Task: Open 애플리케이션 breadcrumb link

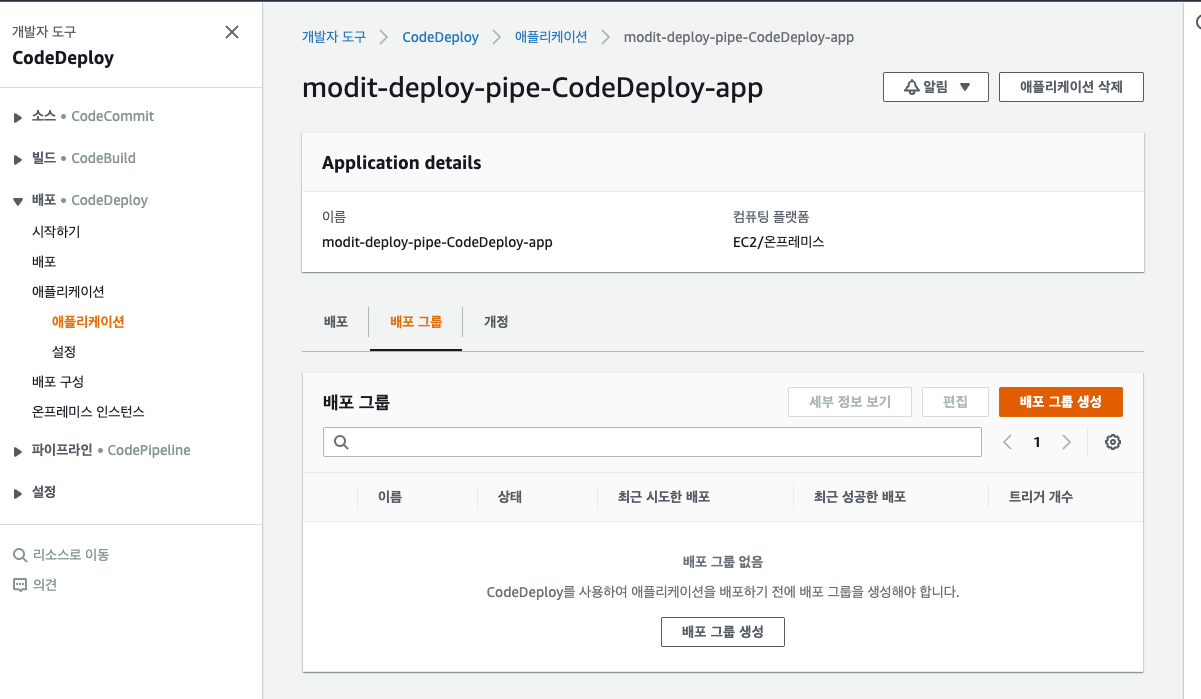Action: (x=551, y=37)
